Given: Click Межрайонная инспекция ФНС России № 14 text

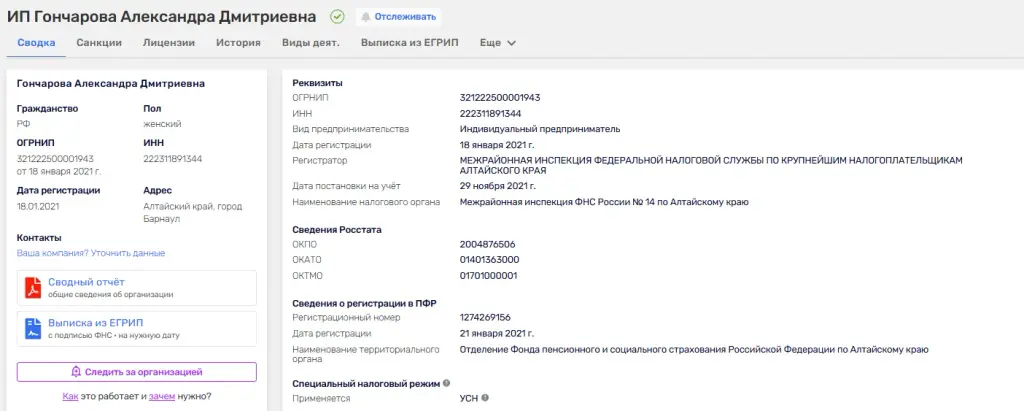Looking at the screenshot, I should click(604, 202).
